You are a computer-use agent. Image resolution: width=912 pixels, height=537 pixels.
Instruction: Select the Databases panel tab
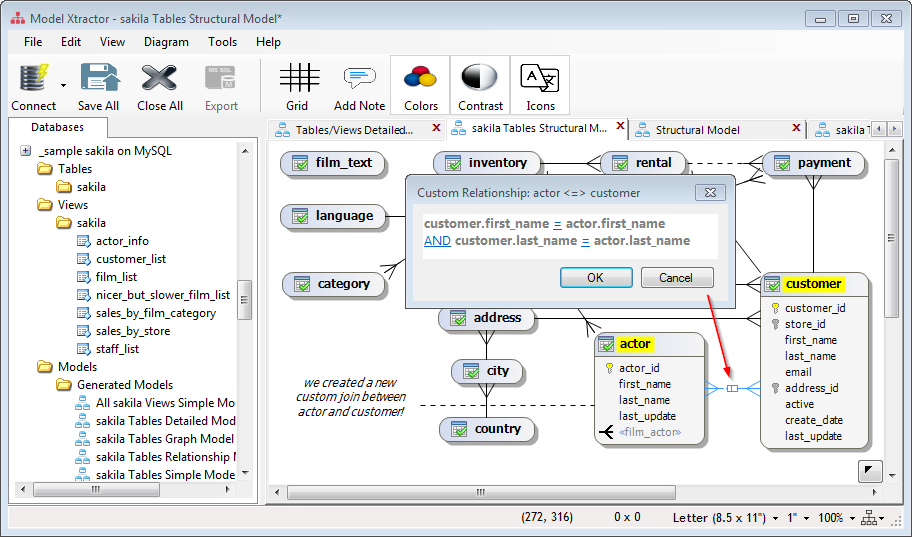[x=57, y=127]
